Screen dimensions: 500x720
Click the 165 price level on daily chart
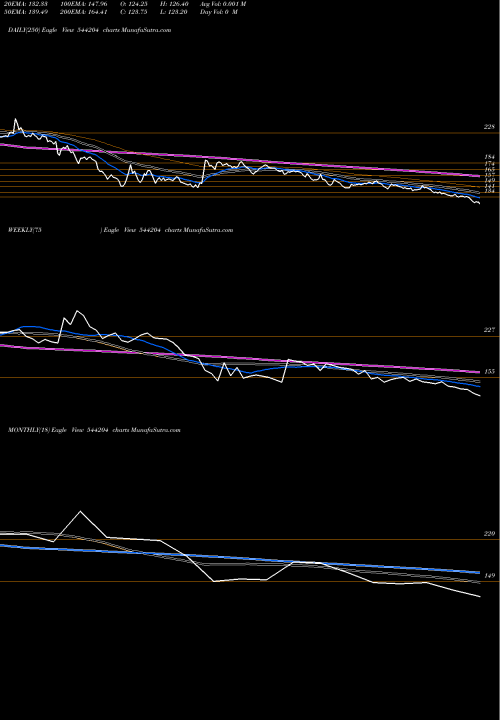click(489, 169)
